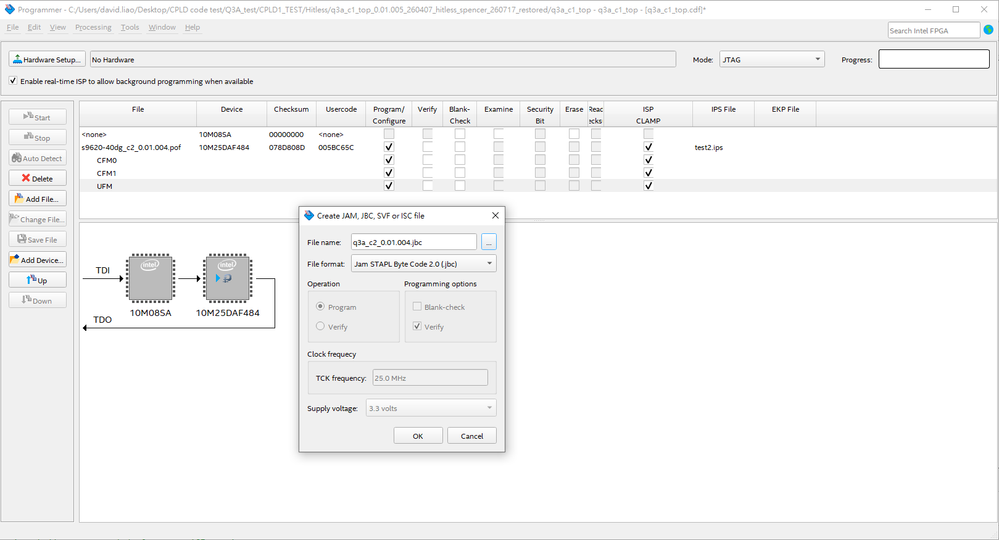
Task: Click the UFM row label
Action: pos(104,186)
